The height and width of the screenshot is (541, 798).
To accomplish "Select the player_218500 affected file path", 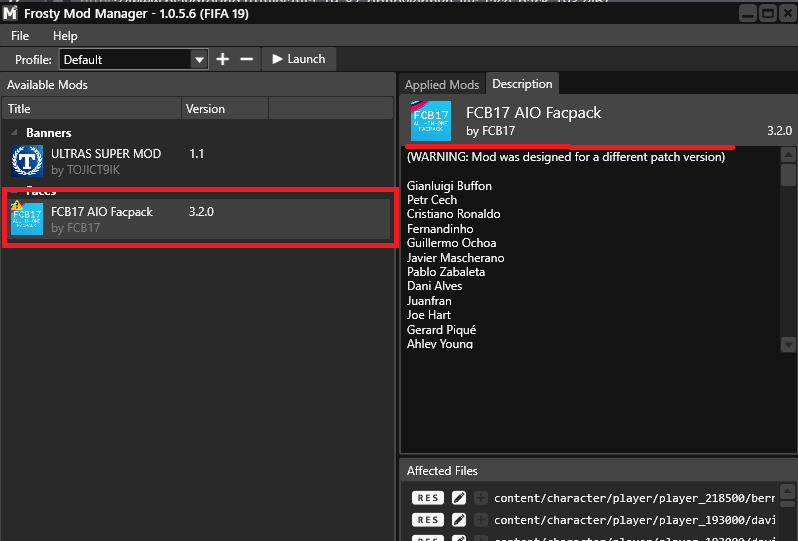I will (634, 498).
